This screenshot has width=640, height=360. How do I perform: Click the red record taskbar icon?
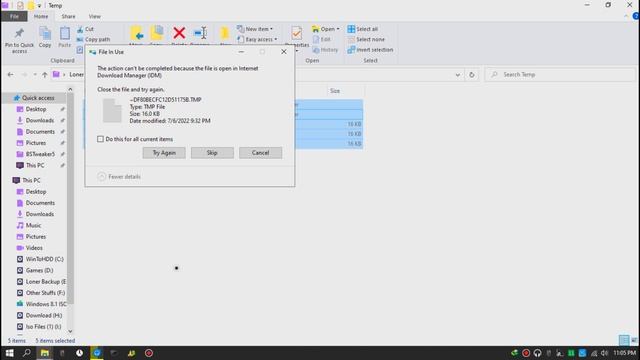click(149, 353)
